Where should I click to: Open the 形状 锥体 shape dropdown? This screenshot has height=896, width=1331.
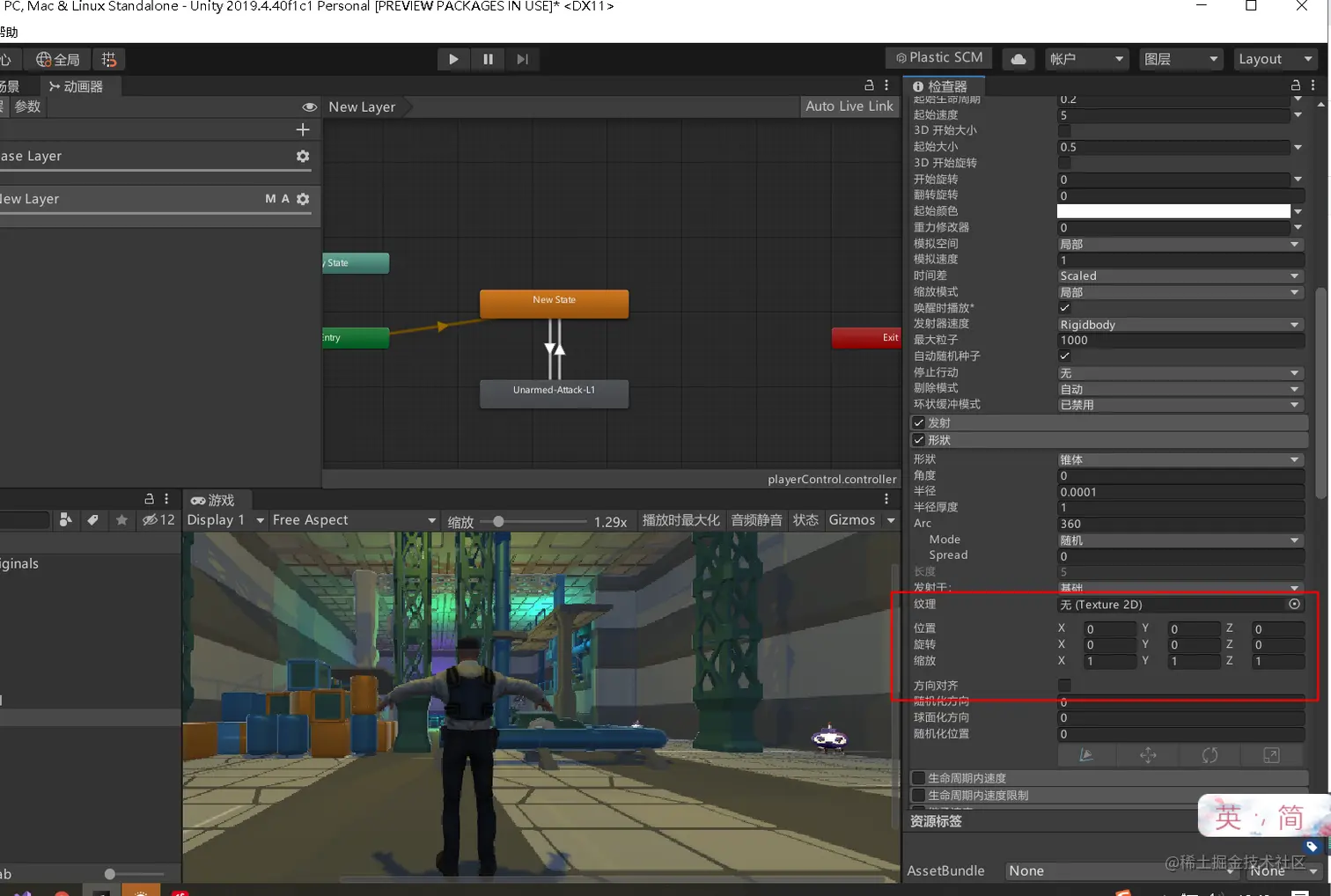tap(1180, 459)
